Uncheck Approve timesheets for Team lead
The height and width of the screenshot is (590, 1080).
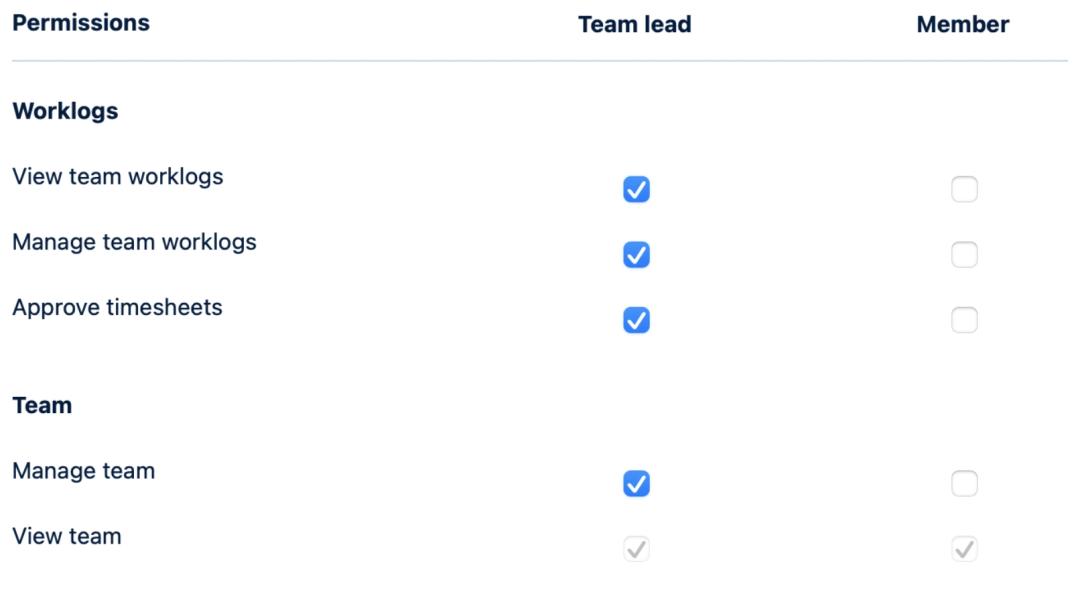coord(636,320)
